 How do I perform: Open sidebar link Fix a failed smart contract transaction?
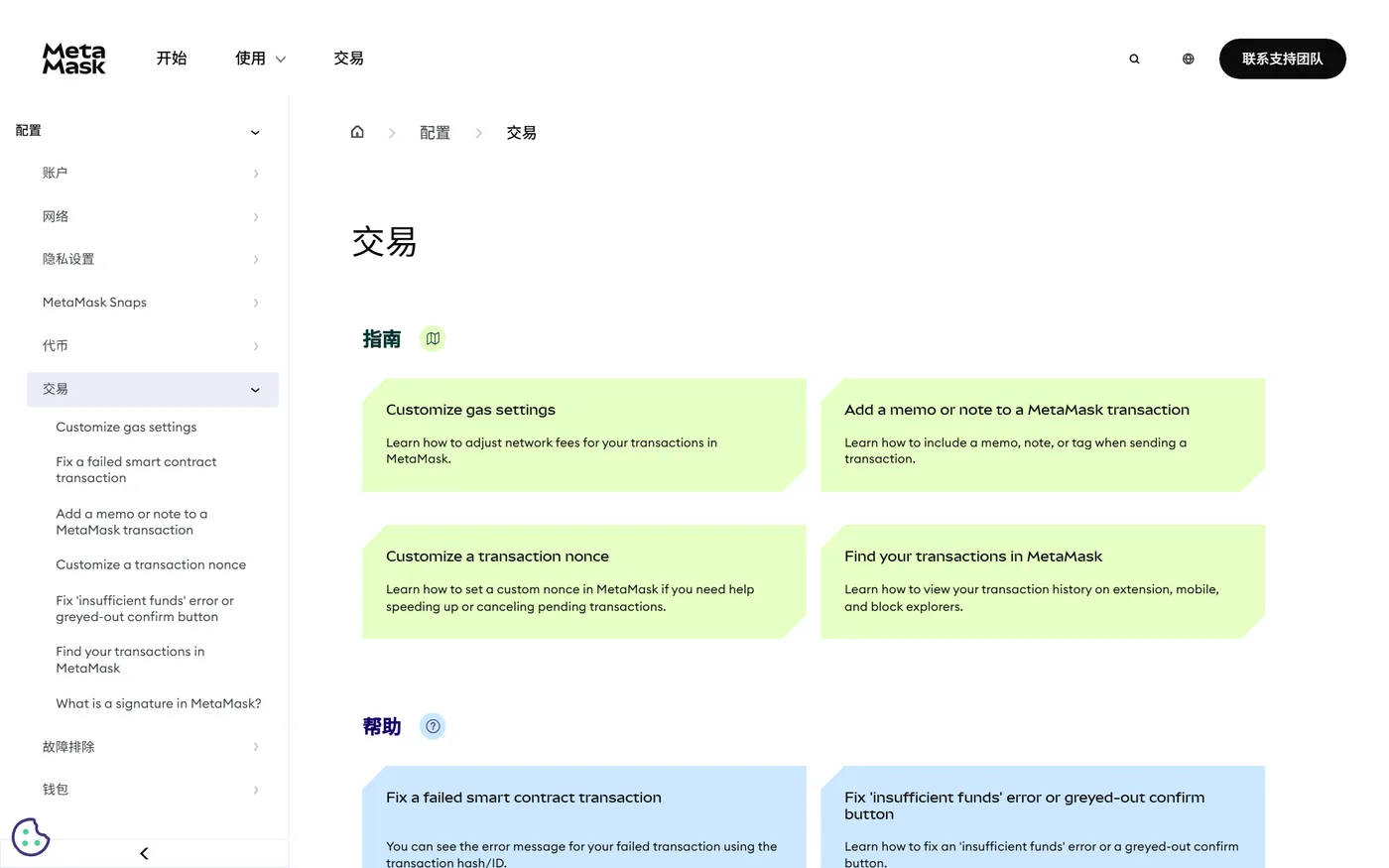(x=136, y=470)
